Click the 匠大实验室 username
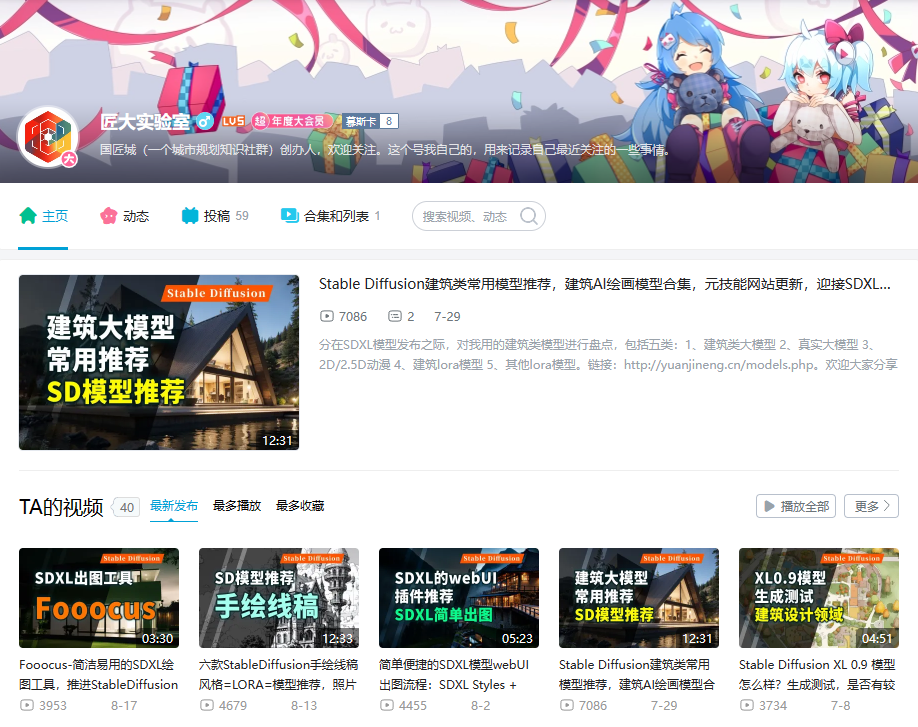918x727 pixels. (145, 121)
